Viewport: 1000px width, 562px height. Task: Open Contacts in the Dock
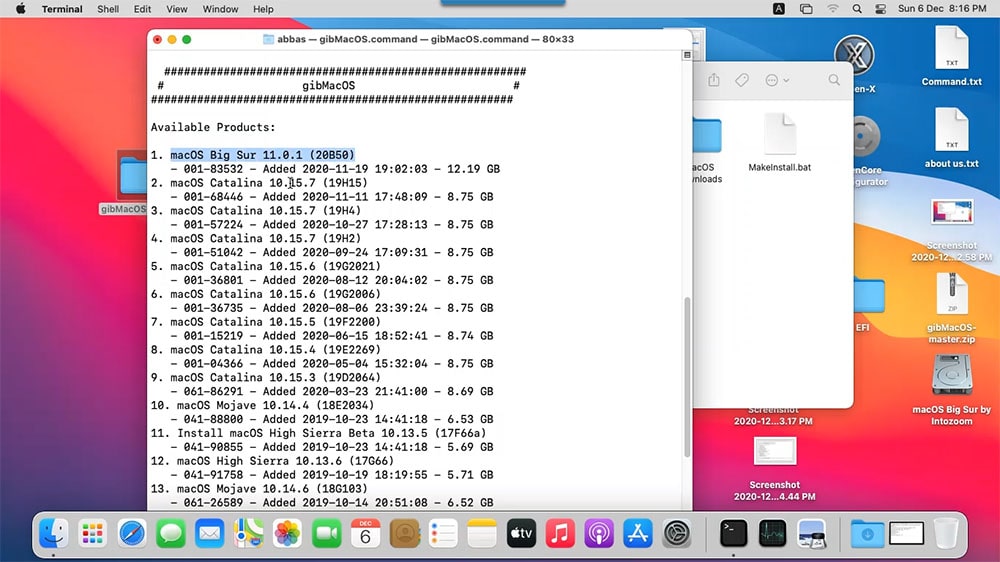(404, 533)
